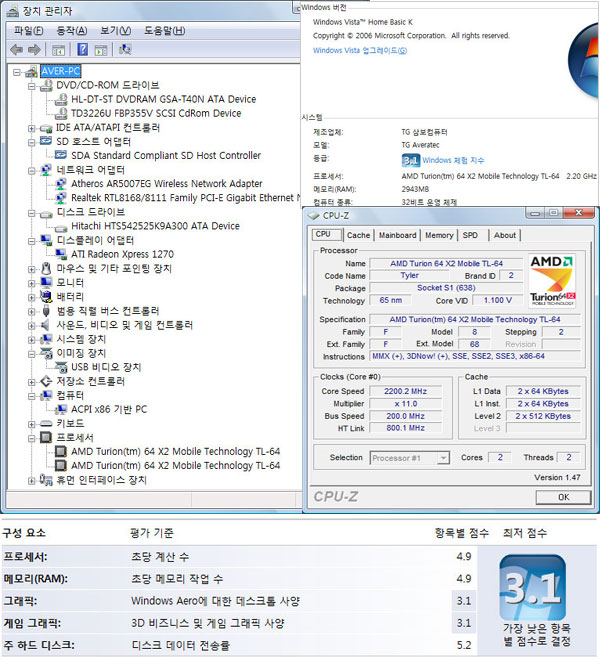The image size is (600, 660).
Task: Expand the 저장소 컨트롤러 node
Action: pyautogui.click(x=31, y=382)
